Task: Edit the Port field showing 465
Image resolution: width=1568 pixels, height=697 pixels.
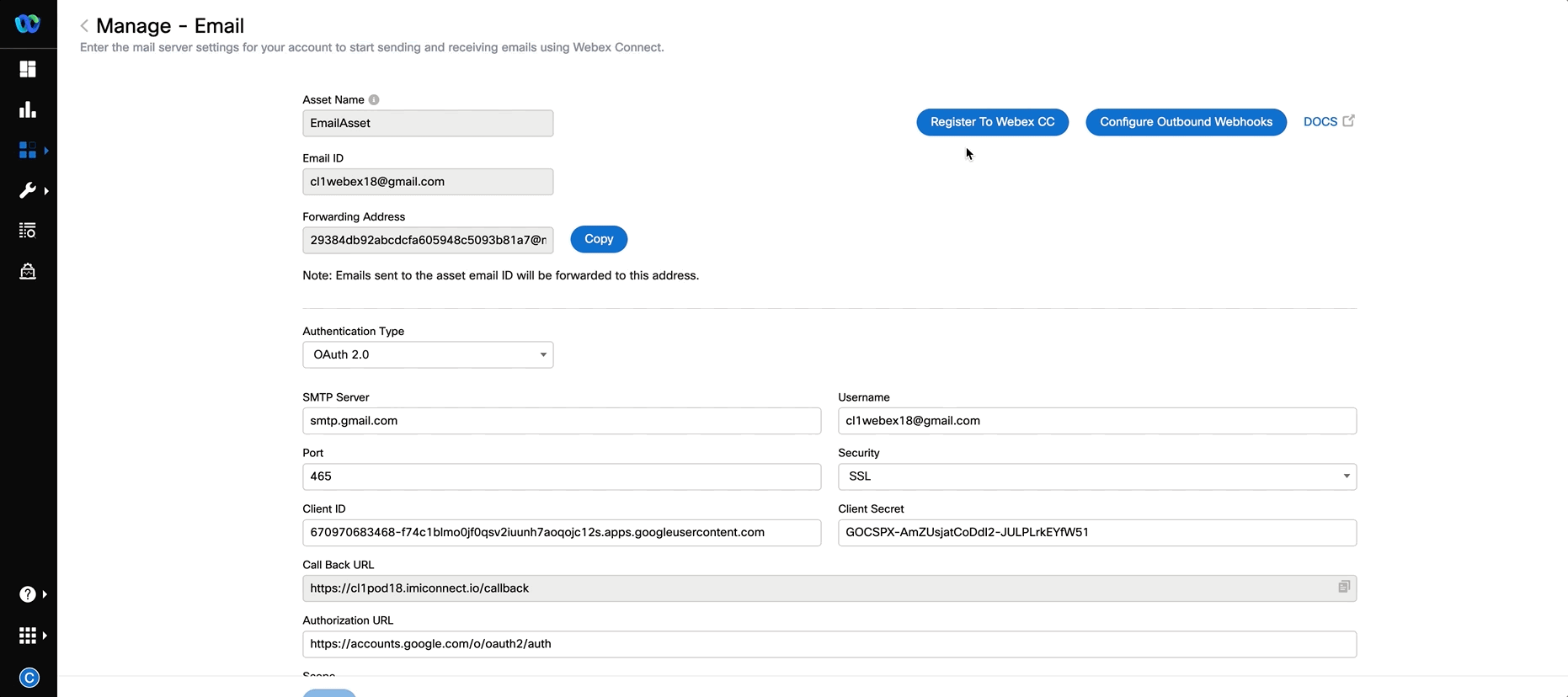Action: click(x=562, y=476)
